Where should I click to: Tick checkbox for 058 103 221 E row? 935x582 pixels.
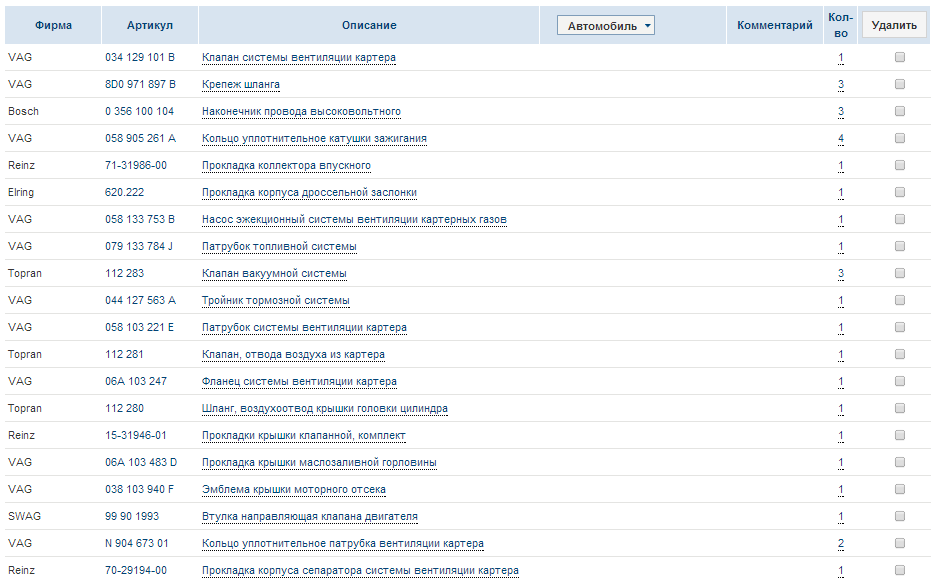pos(900,327)
